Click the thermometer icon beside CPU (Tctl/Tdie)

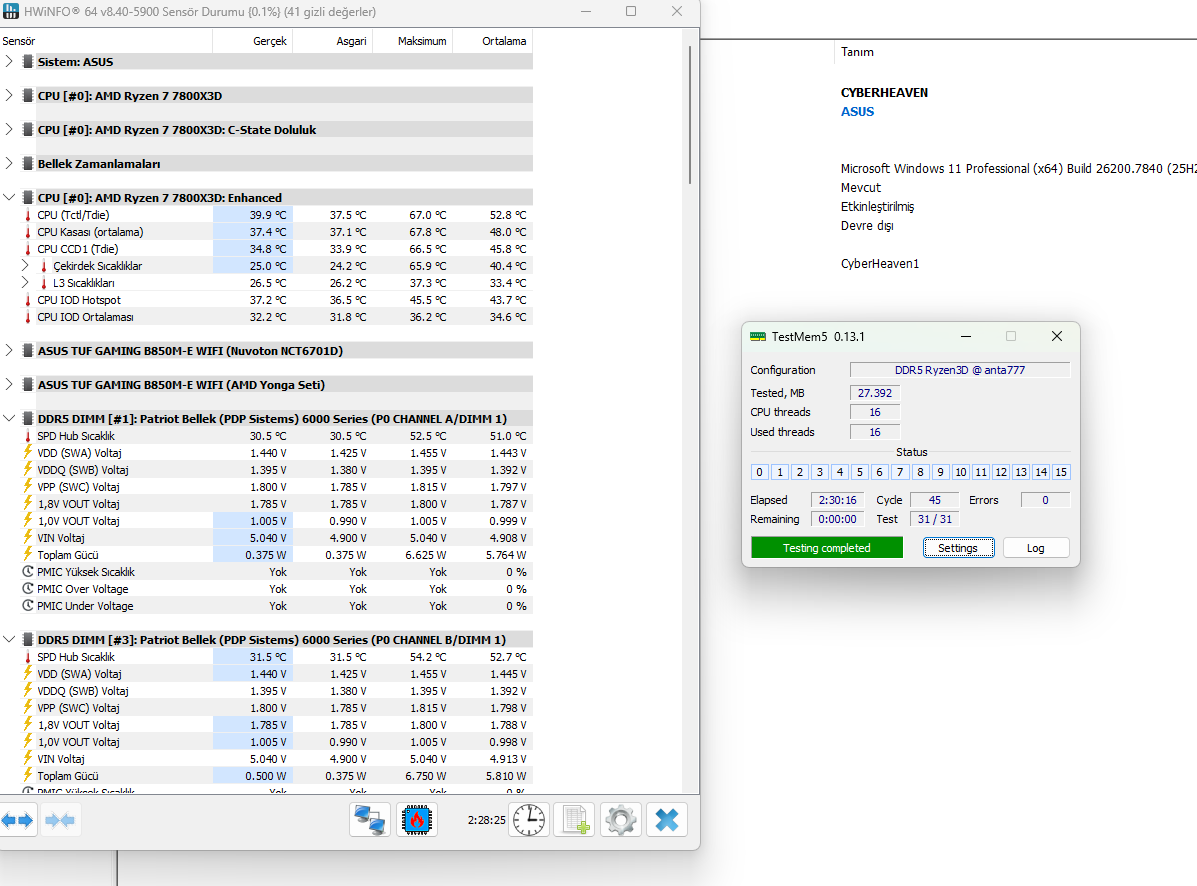[x=28, y=215]
